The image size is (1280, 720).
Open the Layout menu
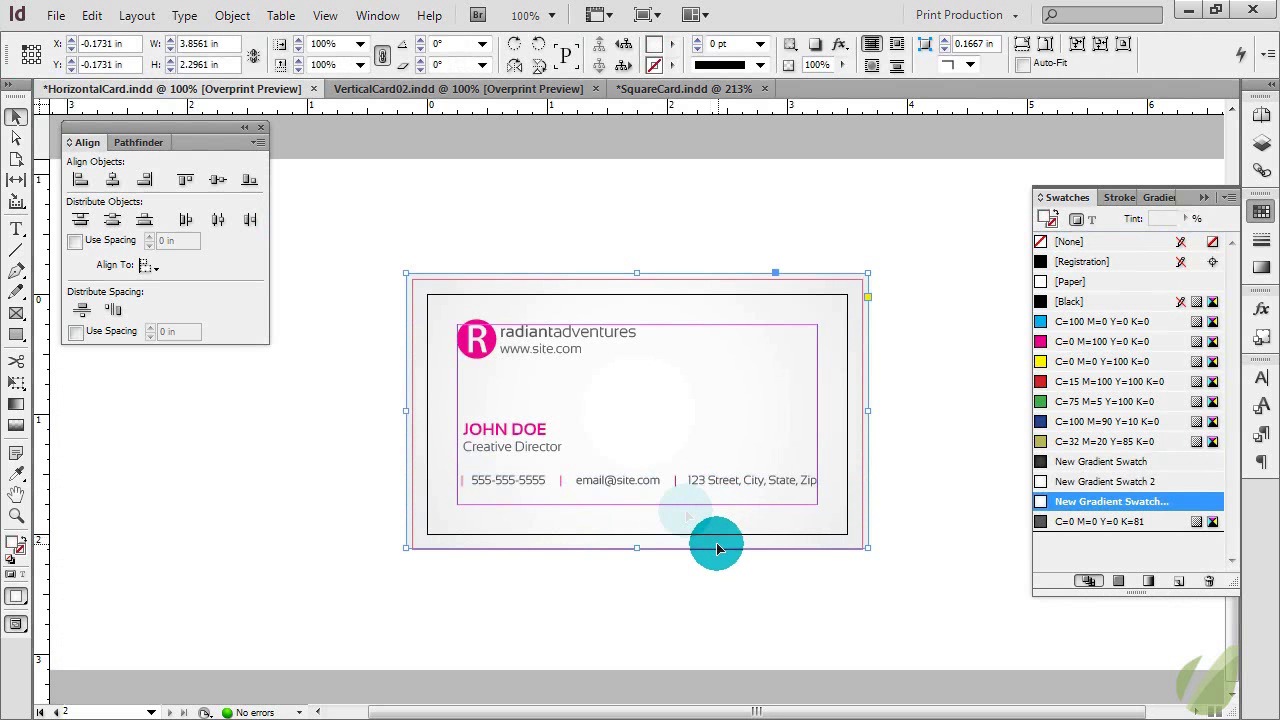pos(137,15)
